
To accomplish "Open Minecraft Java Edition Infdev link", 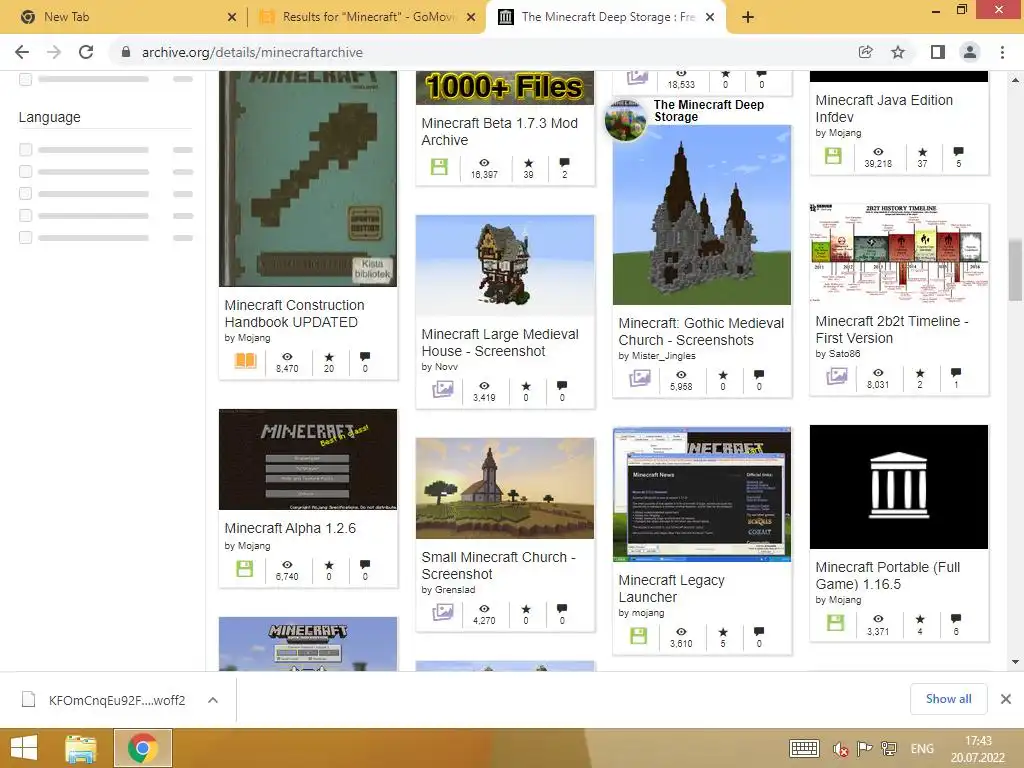I will tap(884, 108).
